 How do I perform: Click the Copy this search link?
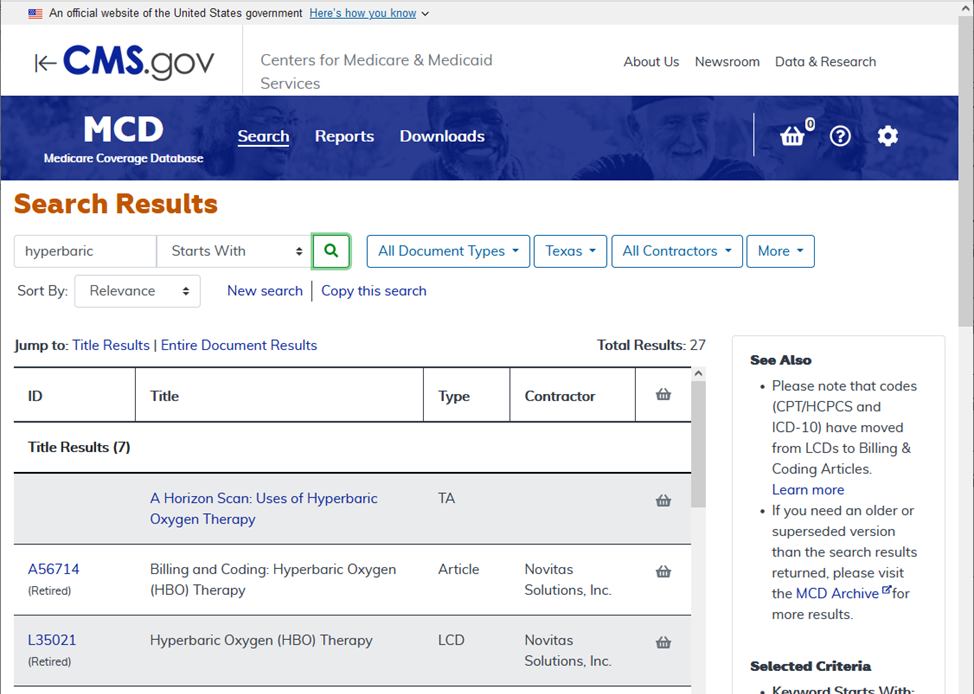click(x=373, y=291)
